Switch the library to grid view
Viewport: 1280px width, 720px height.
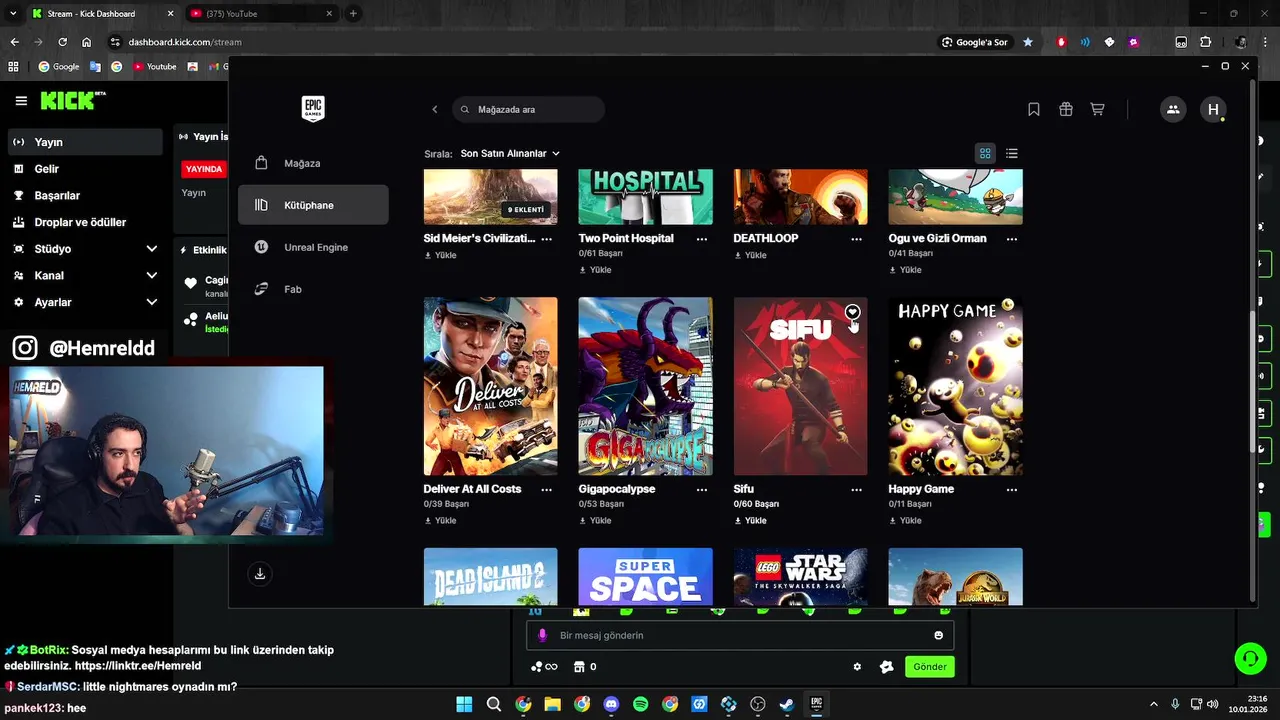pyautogui.click(x=985, y=153)
